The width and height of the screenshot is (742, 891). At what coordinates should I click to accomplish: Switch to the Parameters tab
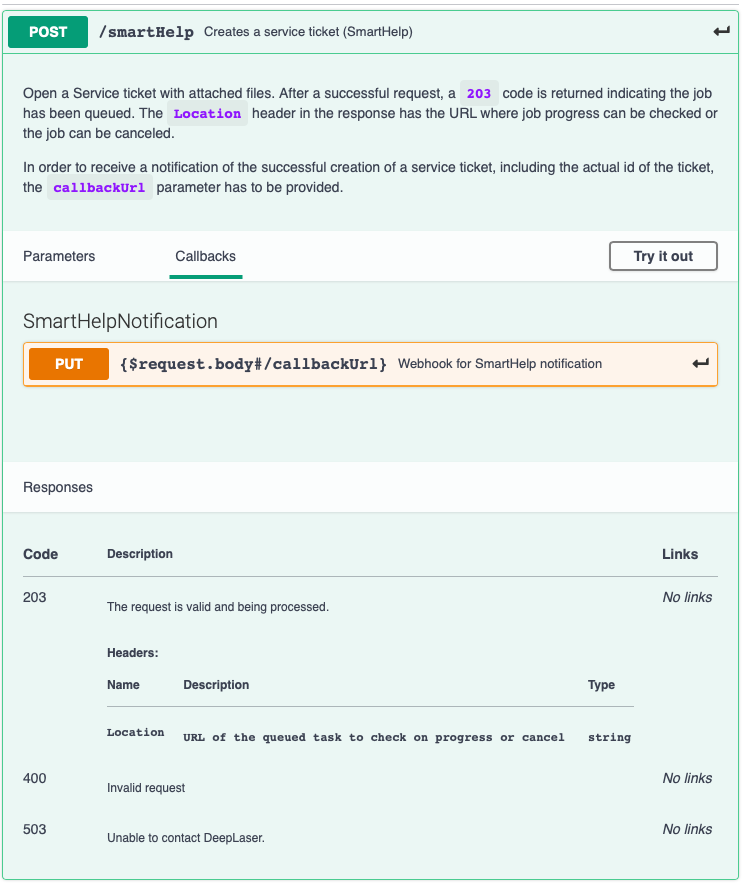pos(58,256)
